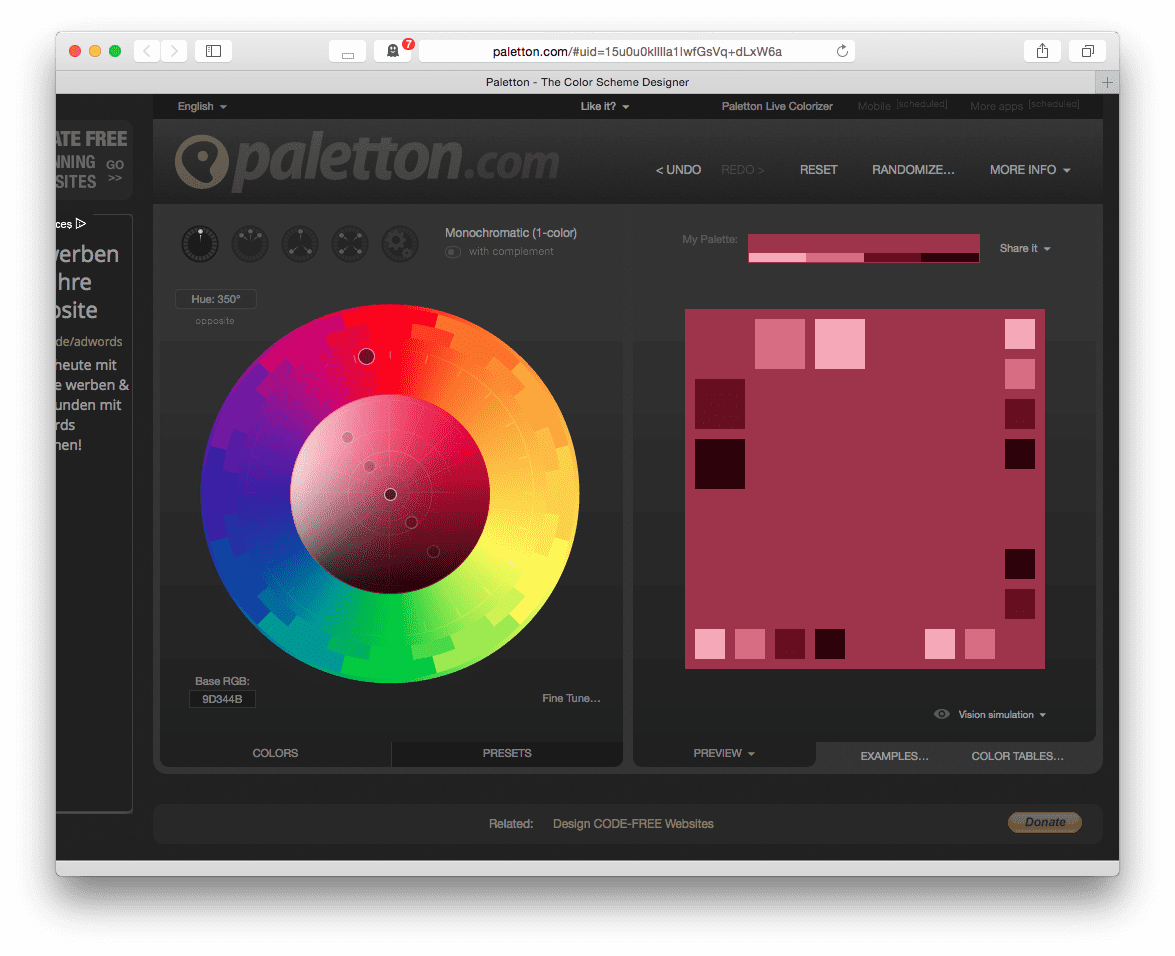Click the UNDO button

678,170
